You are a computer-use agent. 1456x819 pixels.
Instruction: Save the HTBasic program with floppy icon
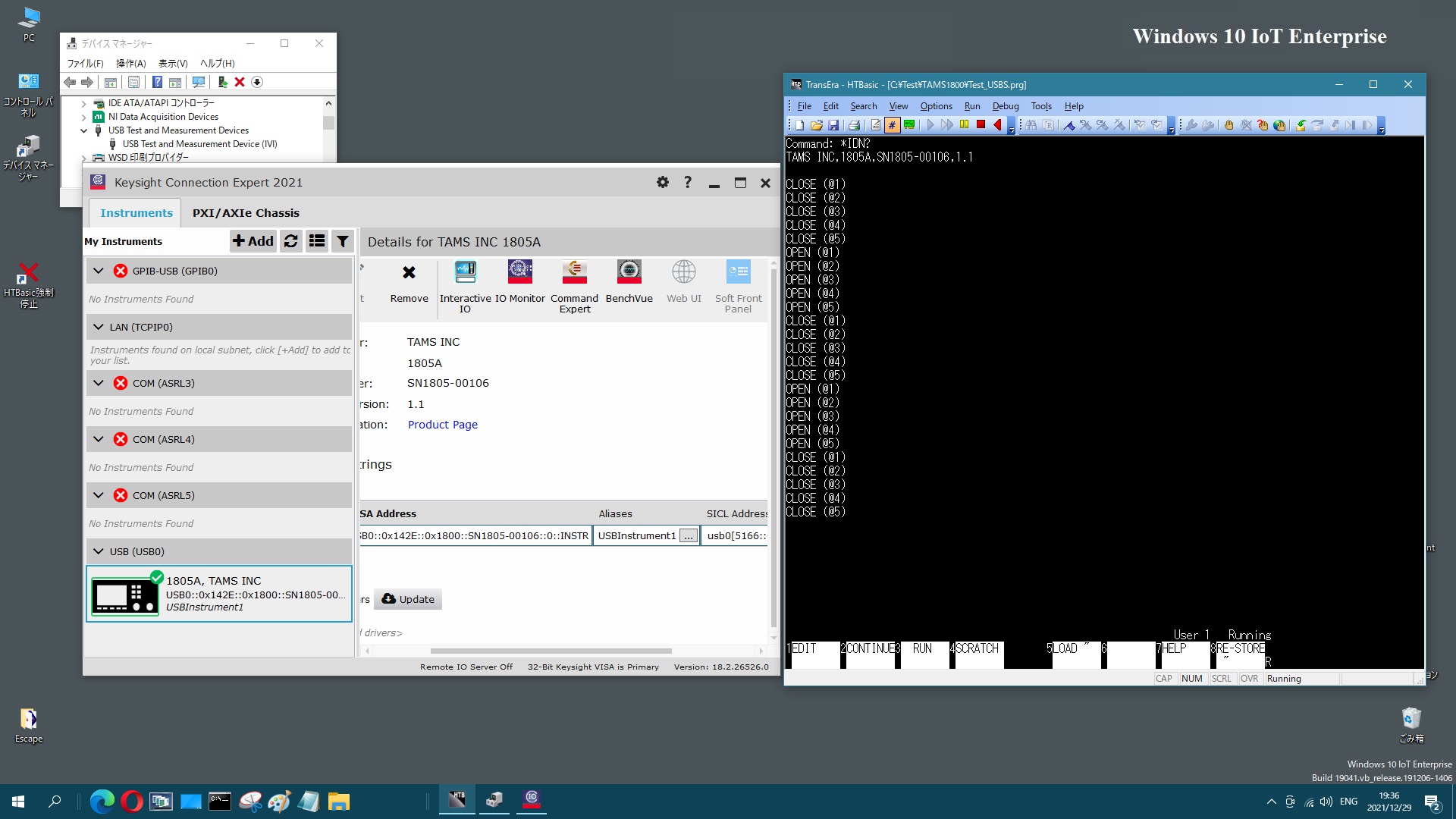pos(833,125)
